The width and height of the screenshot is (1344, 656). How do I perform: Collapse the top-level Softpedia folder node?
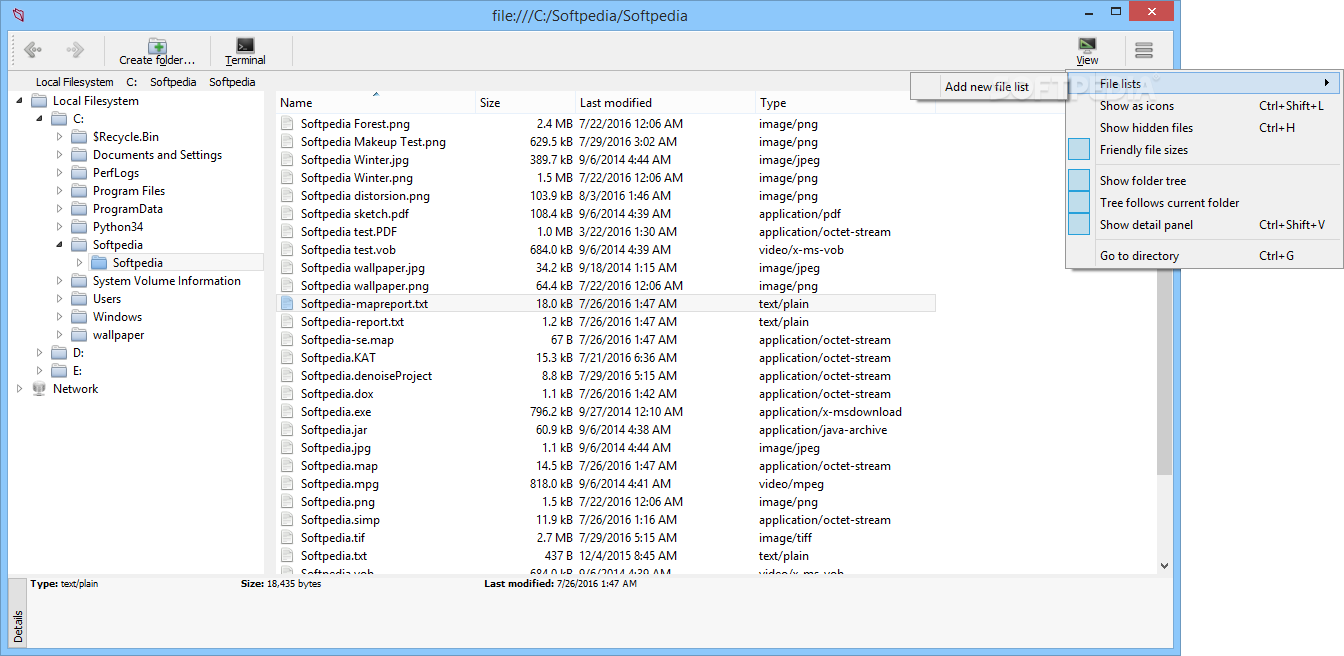pyautogui.click(x=60, y=245)
